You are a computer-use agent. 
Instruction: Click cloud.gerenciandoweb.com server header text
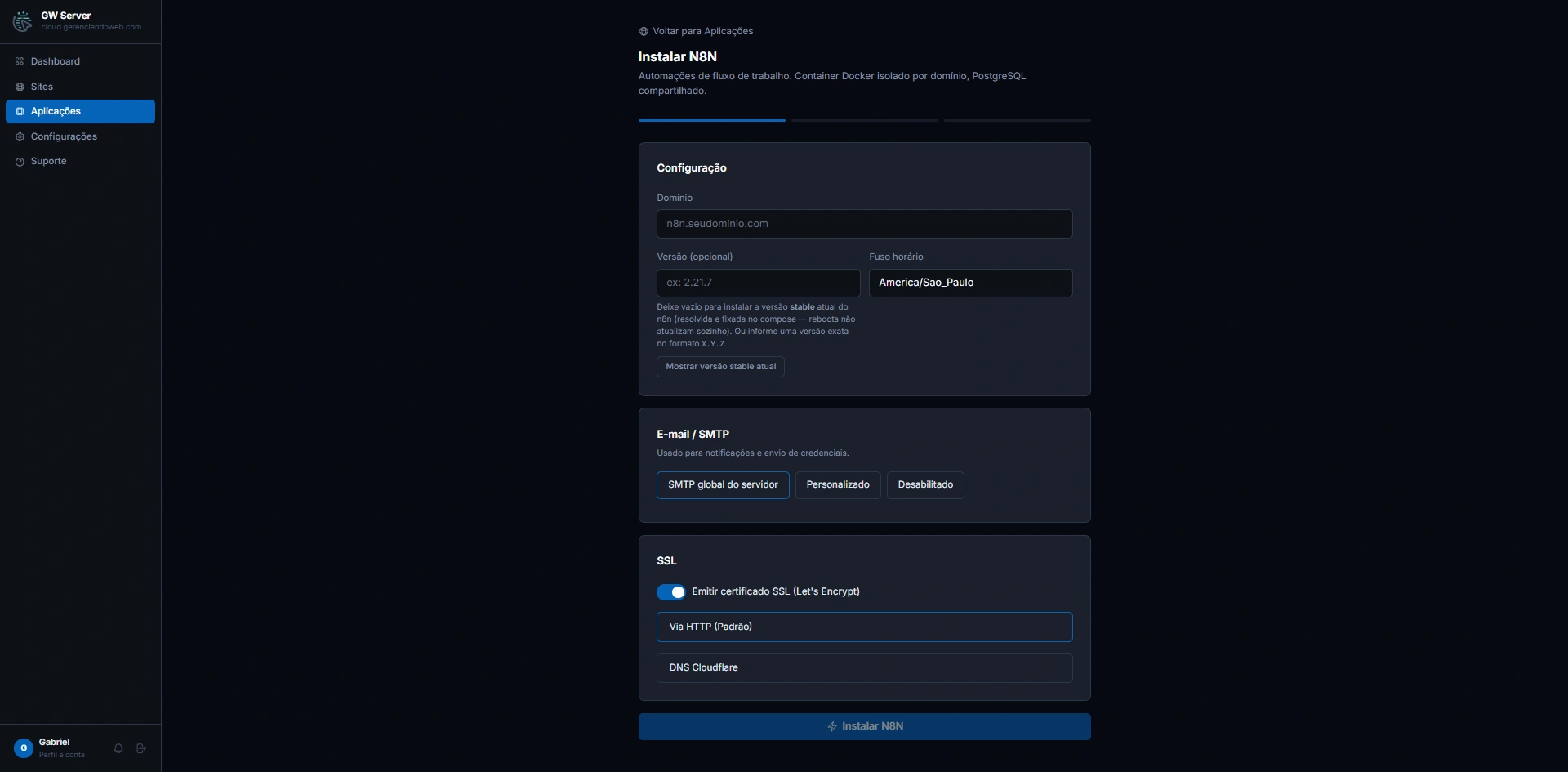tap(91, 27)
